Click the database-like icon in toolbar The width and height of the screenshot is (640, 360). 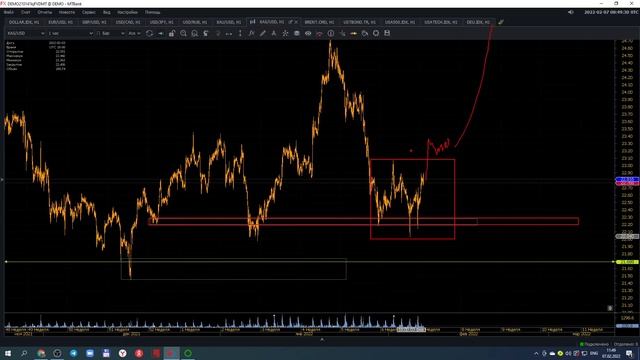click(x=297, y=33)
